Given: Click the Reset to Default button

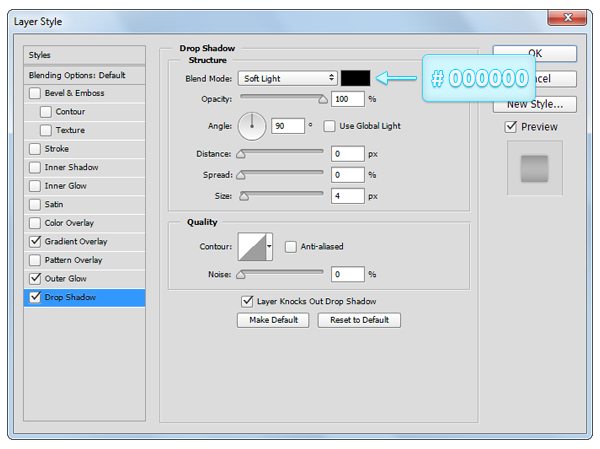Looking at the screenshot, I should point(359,320).
